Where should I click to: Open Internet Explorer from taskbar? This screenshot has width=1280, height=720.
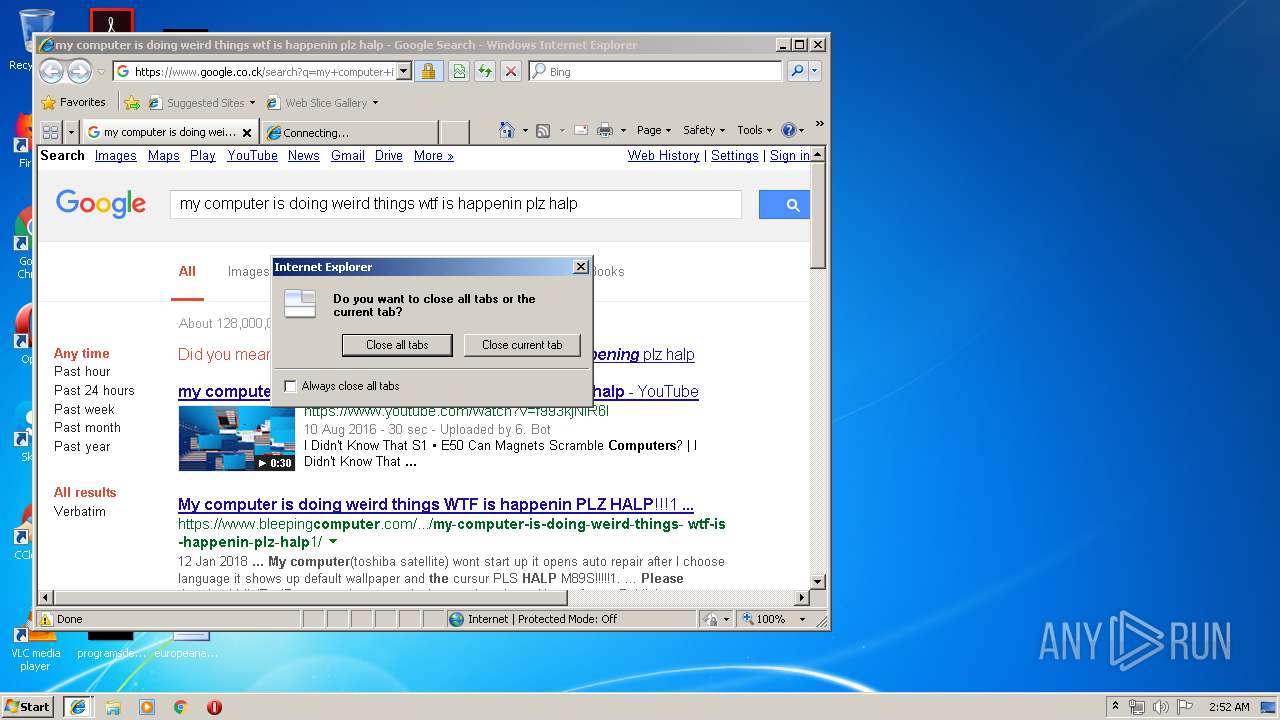pyautogui.click(x=78, y=707)
